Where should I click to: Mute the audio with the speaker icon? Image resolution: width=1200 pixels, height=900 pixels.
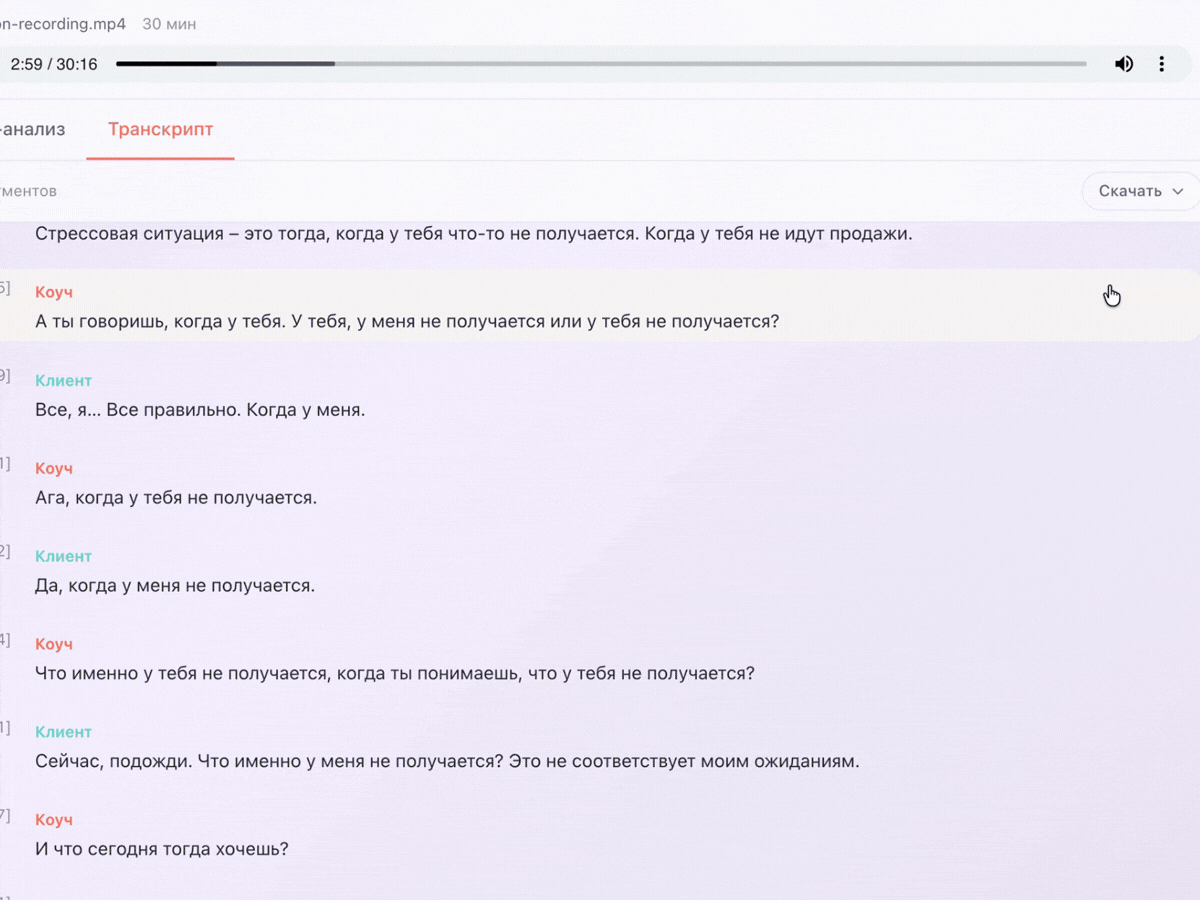coord(1124,64)
